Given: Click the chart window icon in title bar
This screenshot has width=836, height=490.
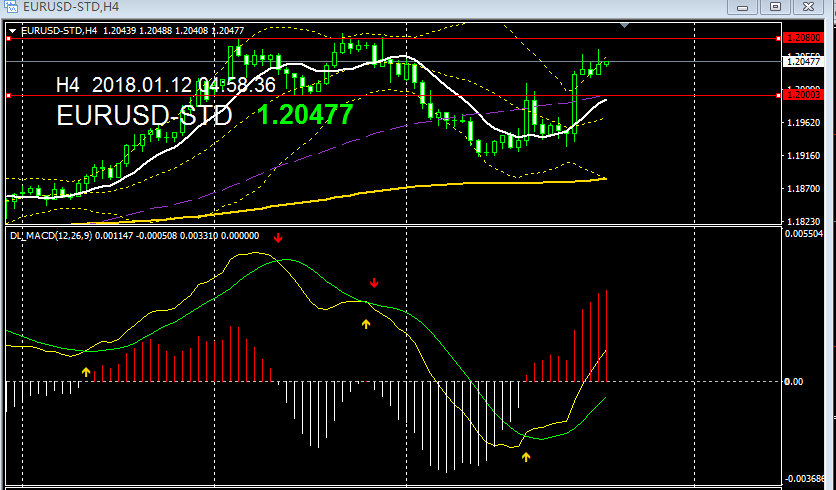Looking at the screenshot, I should (11, 7).
